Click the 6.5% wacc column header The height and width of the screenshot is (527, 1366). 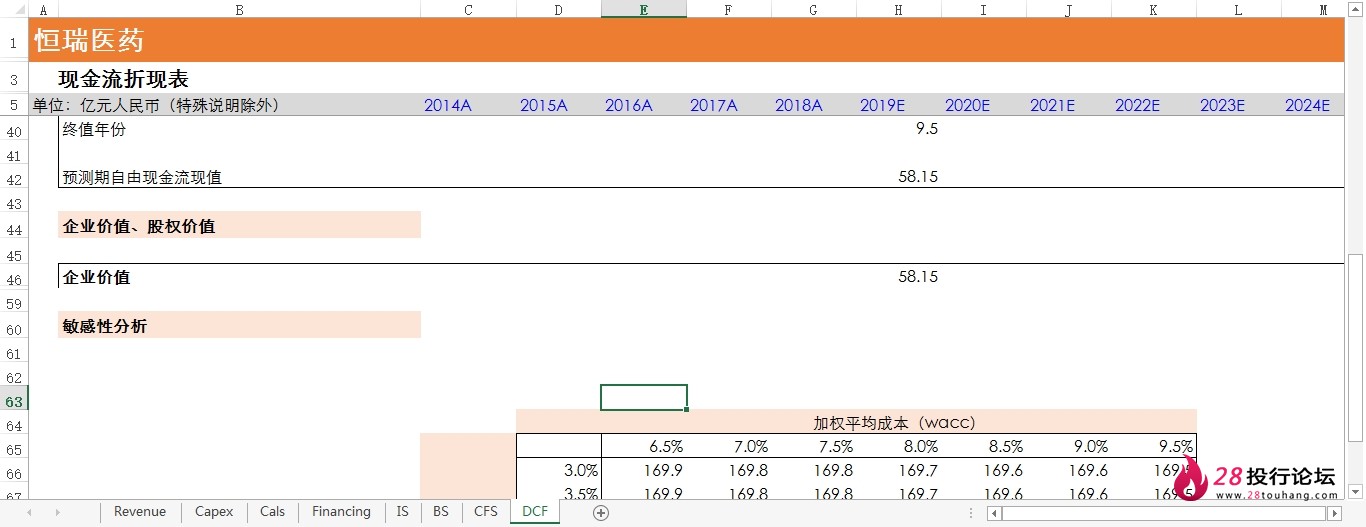[664, 446]
